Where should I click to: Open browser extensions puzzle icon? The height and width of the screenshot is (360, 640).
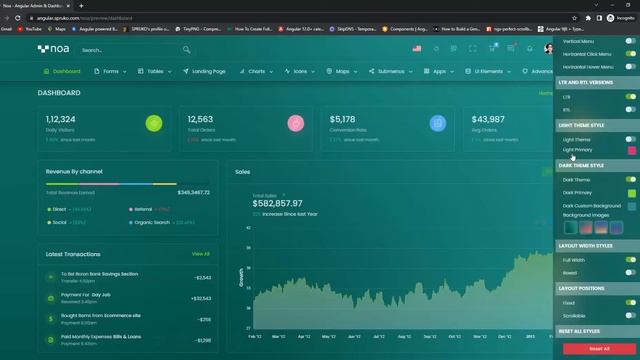click(x=588, y=18)
